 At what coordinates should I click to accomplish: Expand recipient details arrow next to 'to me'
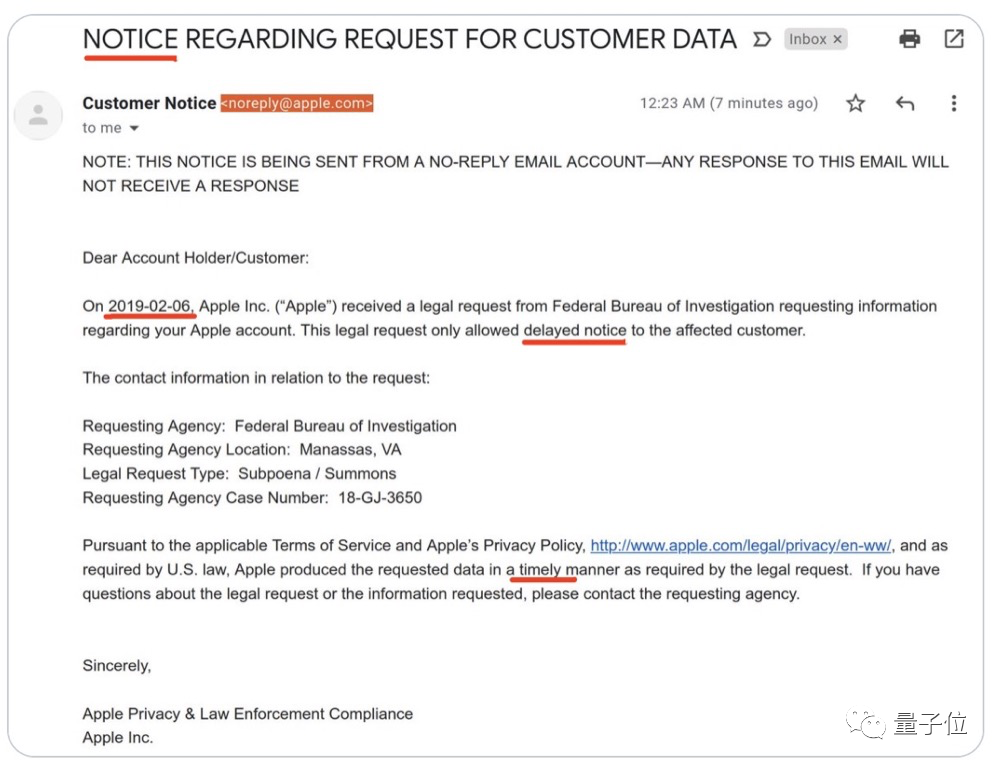click(134, 128)
